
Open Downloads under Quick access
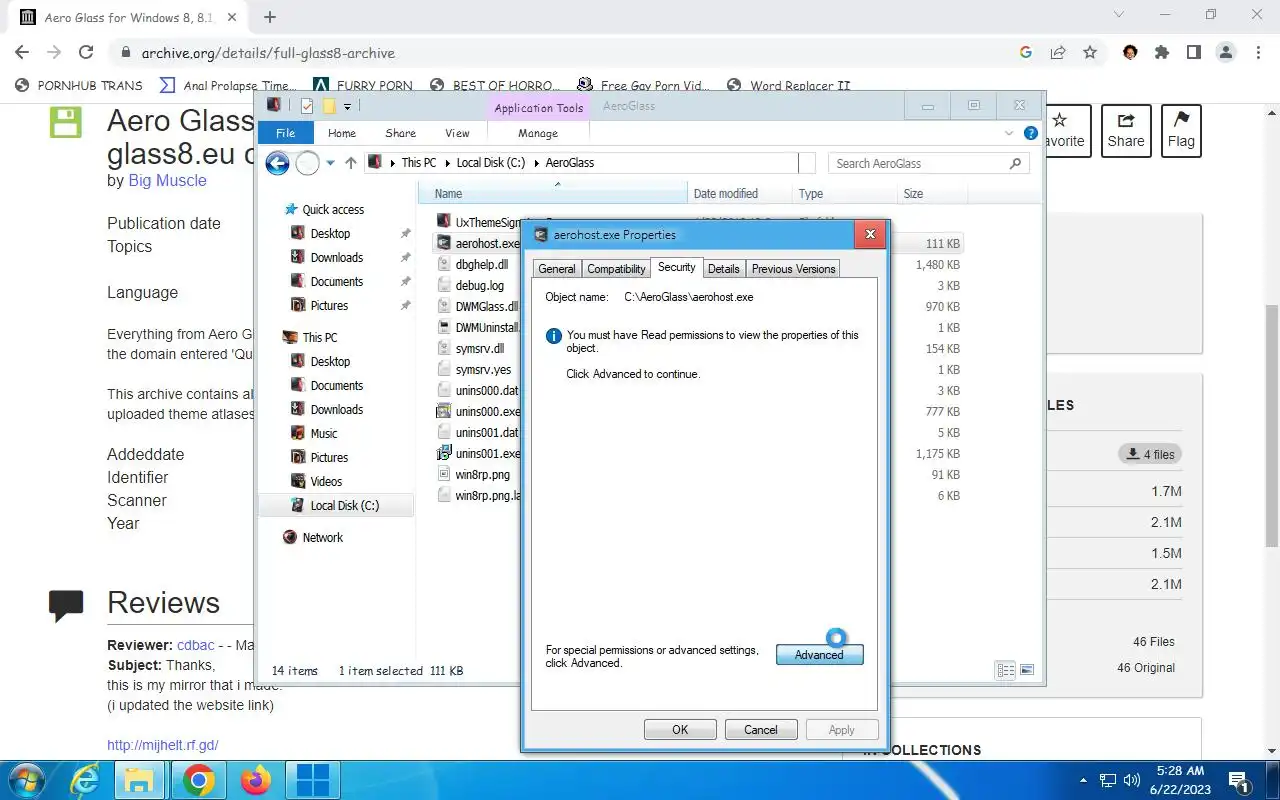336,257
